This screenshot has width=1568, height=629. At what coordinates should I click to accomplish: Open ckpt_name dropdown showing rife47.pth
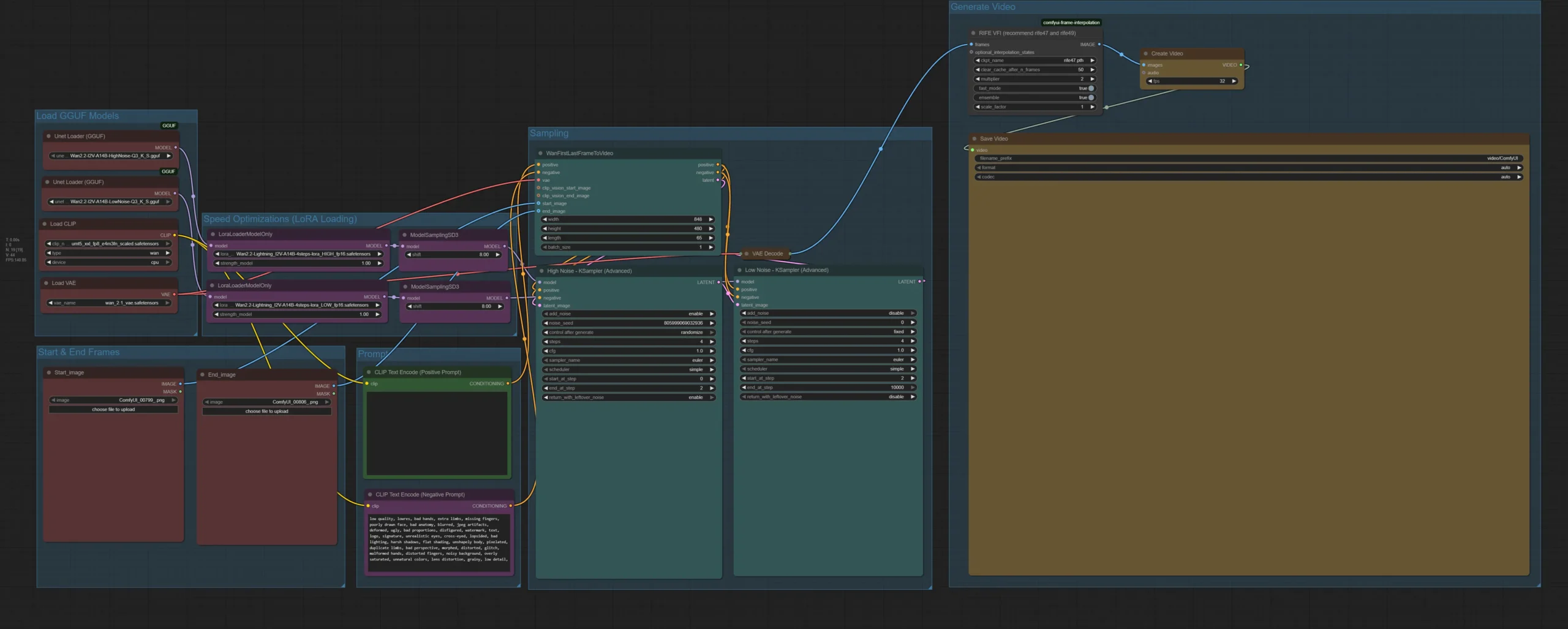click(1034, 61)
